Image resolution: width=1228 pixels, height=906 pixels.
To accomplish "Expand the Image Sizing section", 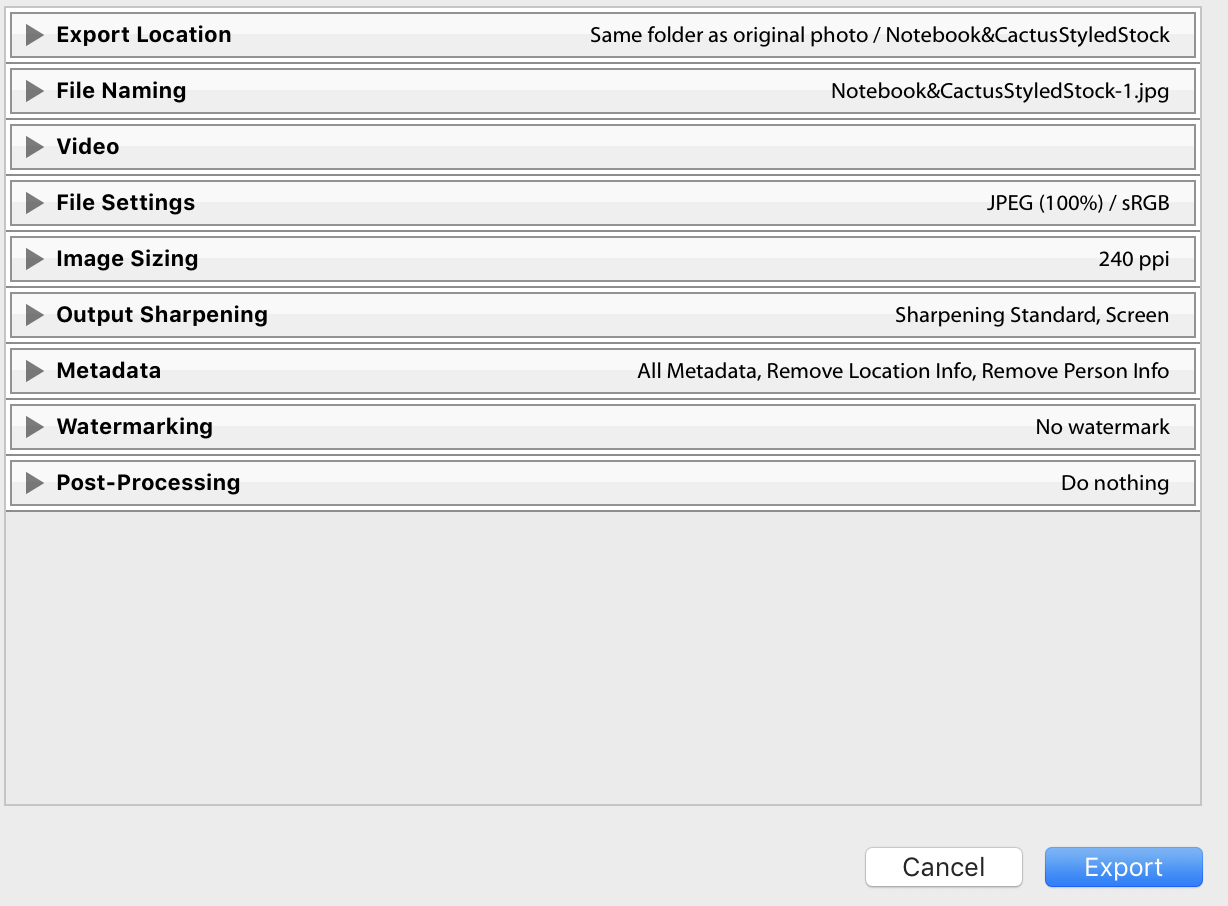I will [33, 258].
